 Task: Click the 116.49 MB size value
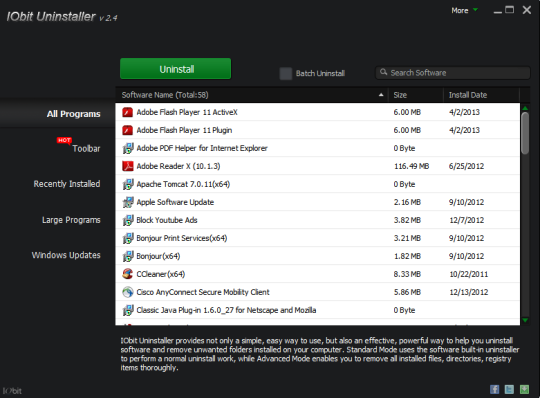coord(412,166)
